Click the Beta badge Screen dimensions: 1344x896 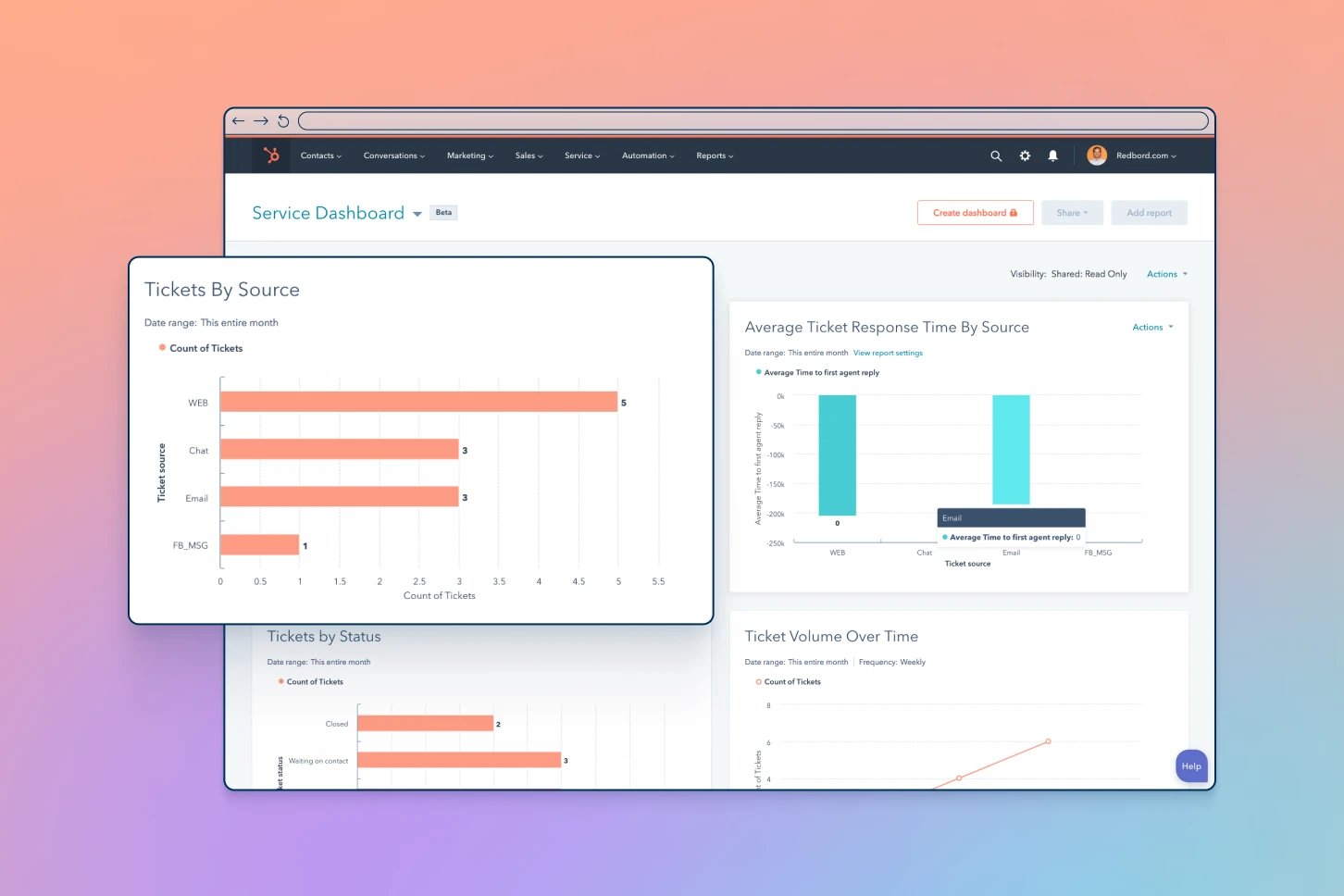(444, 213)
